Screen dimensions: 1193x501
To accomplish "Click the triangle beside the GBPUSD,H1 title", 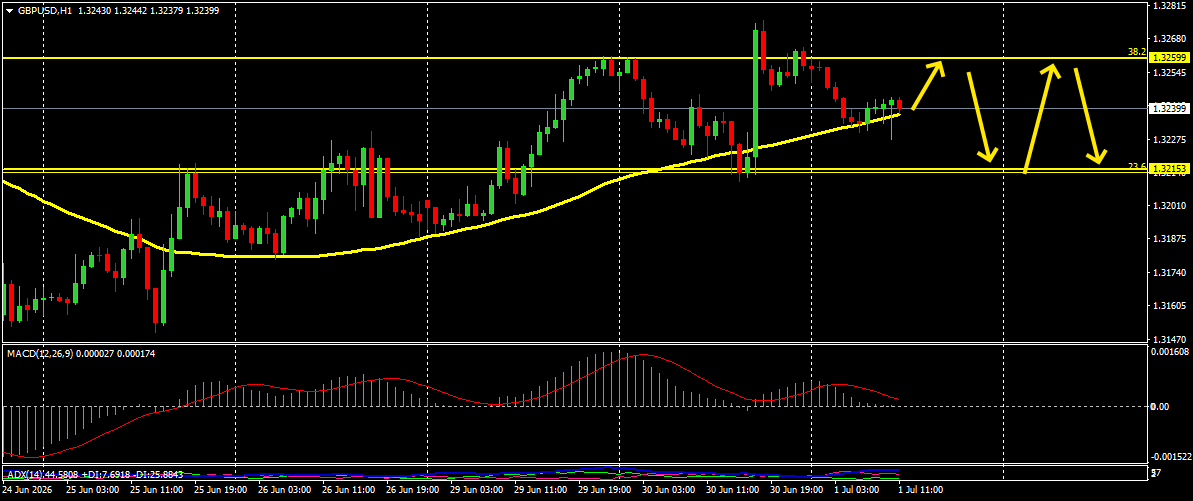I will click(8, 11).
